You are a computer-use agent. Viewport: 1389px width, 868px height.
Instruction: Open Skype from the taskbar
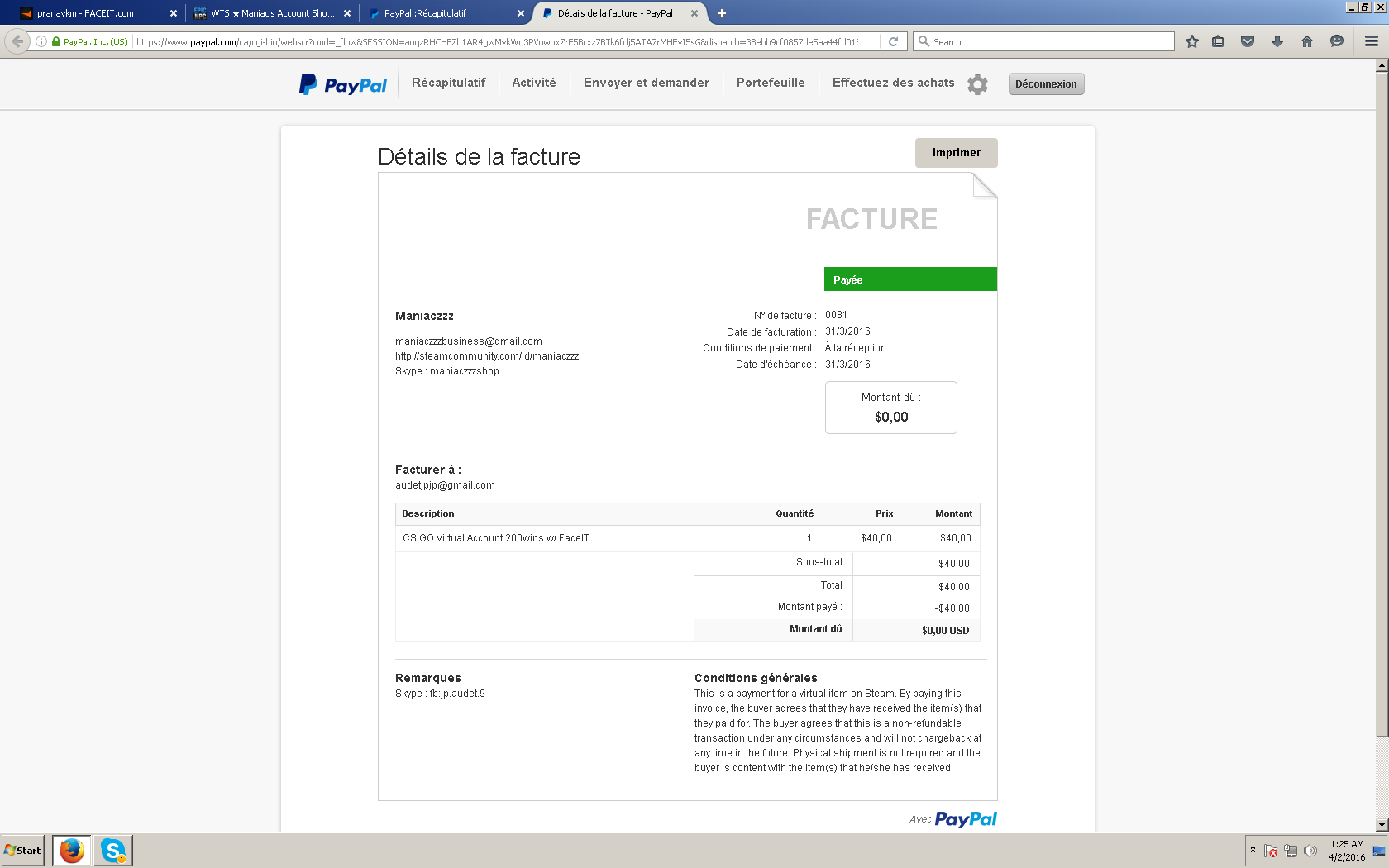coord(112,850)
